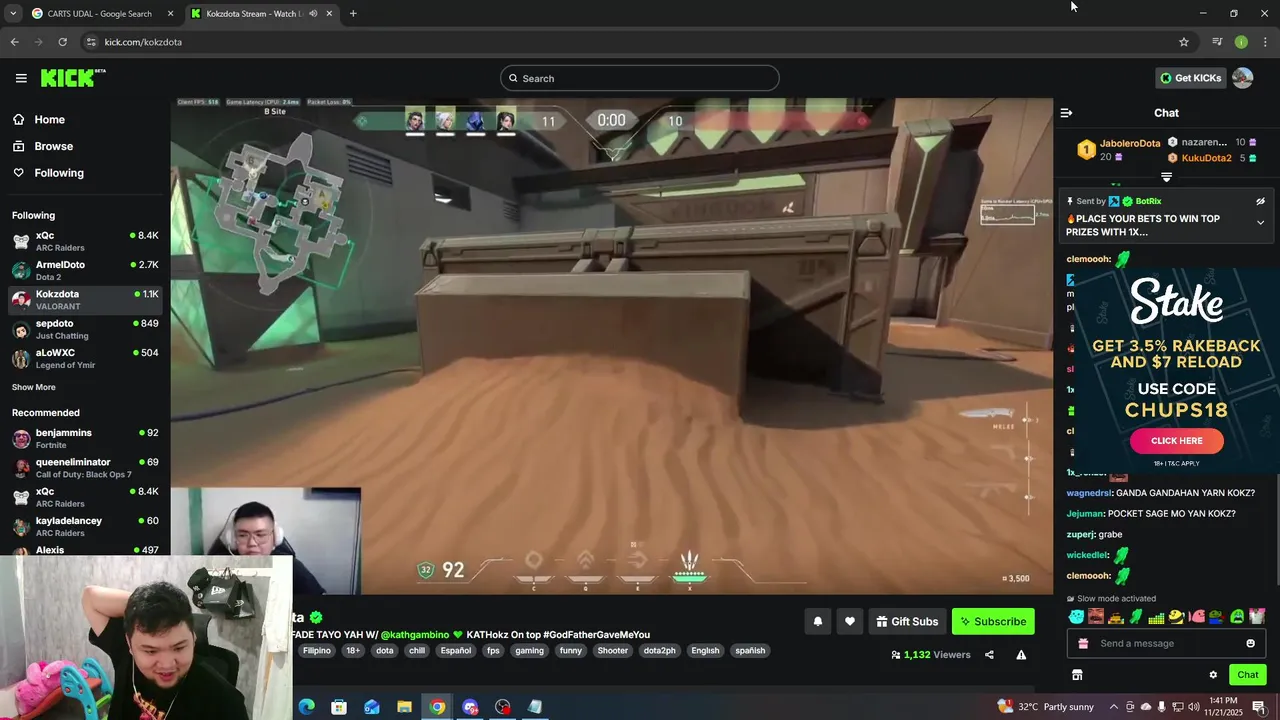
Task: Expand Show More followed channels
Action: tap(34, 387)
